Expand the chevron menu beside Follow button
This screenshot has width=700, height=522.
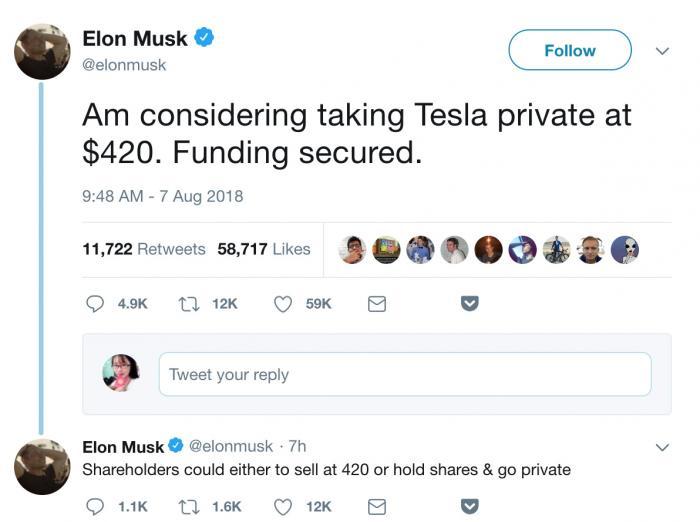click(662, 51)
